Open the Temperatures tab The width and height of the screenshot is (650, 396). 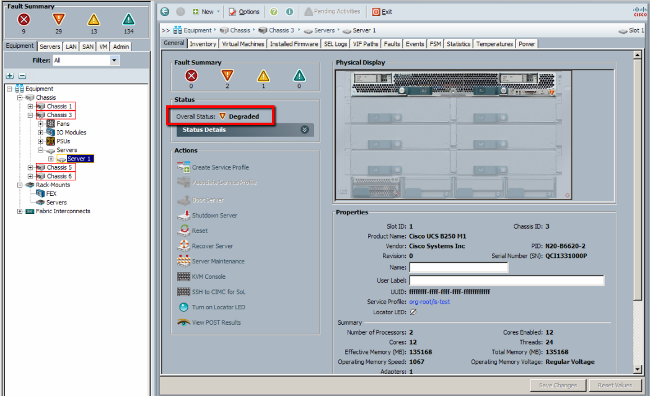pos(494,44)
